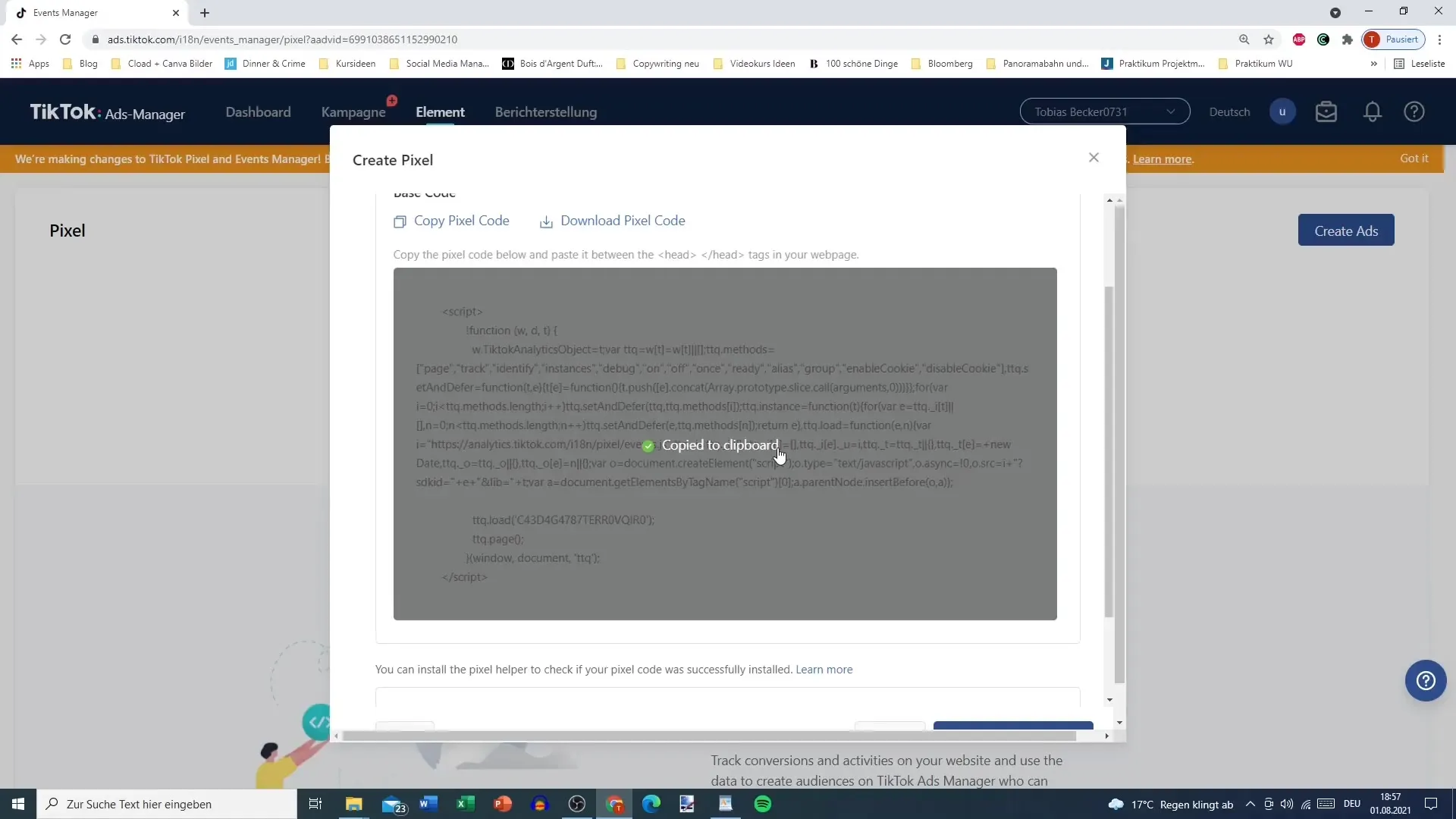Open notifications bell

pos(1373,111)
